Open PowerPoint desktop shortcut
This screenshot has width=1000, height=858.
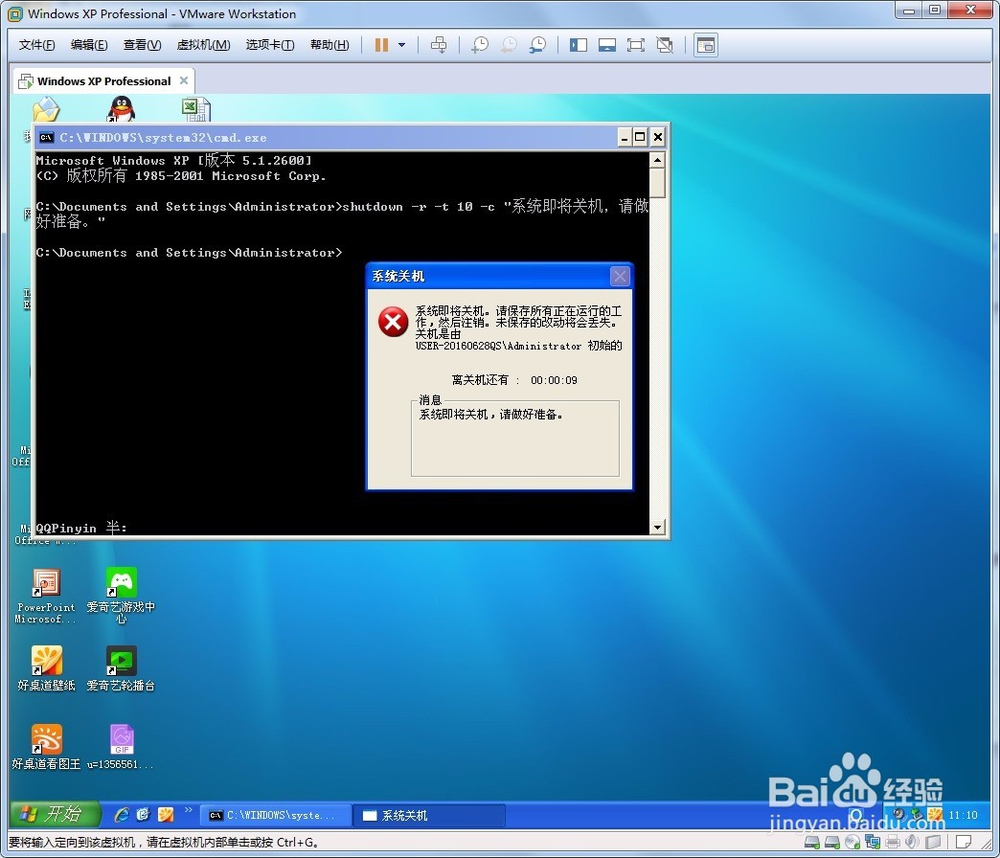46,596
